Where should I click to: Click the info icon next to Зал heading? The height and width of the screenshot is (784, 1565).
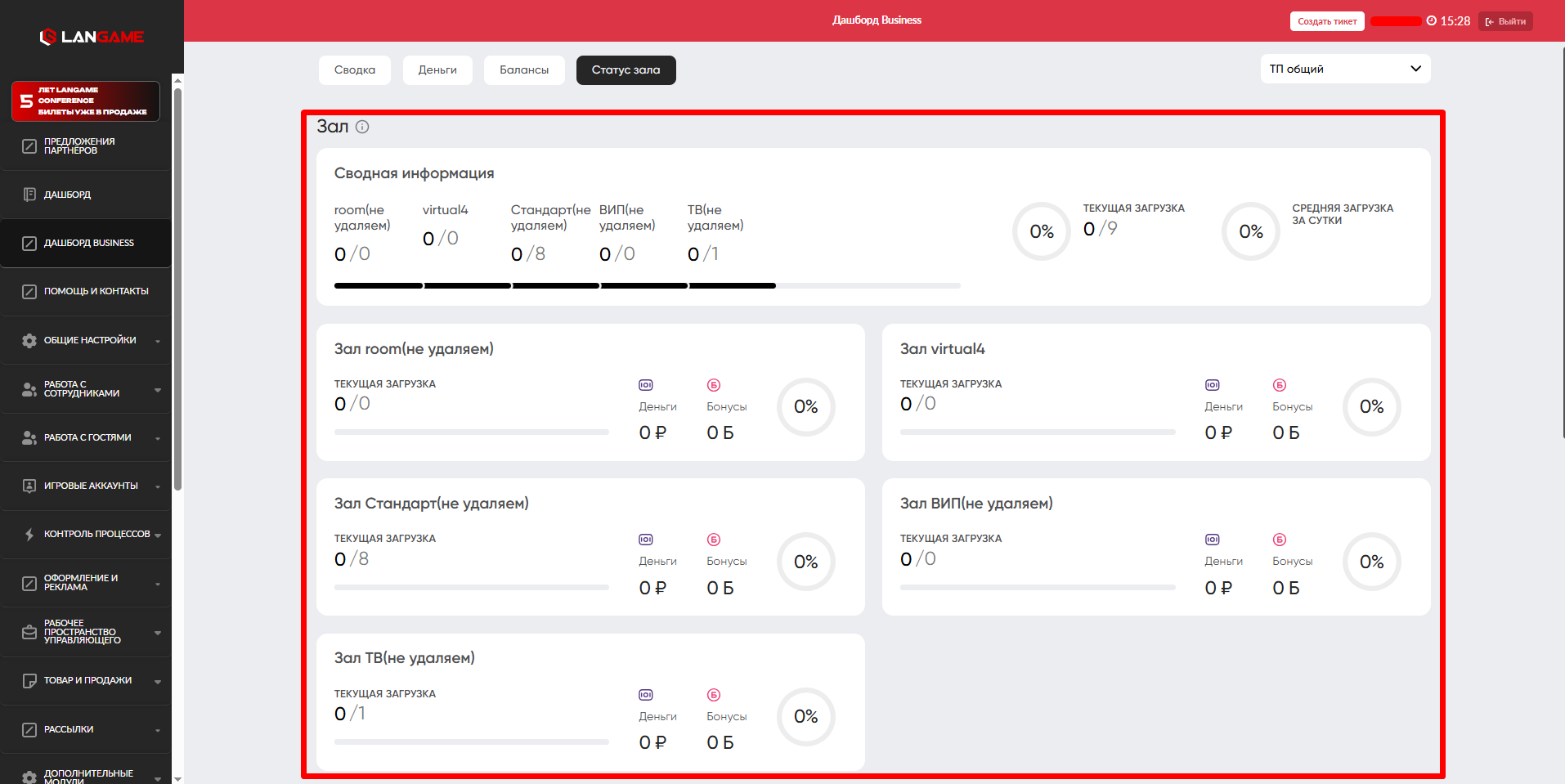[362, 127]
